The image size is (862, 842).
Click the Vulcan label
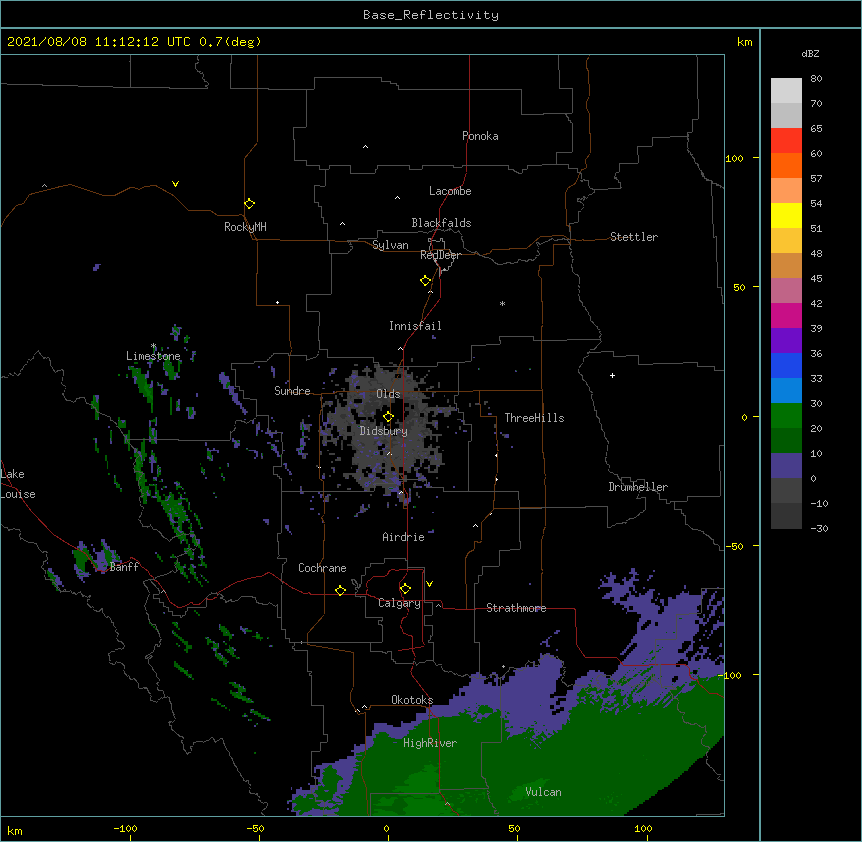click(543, 792)
